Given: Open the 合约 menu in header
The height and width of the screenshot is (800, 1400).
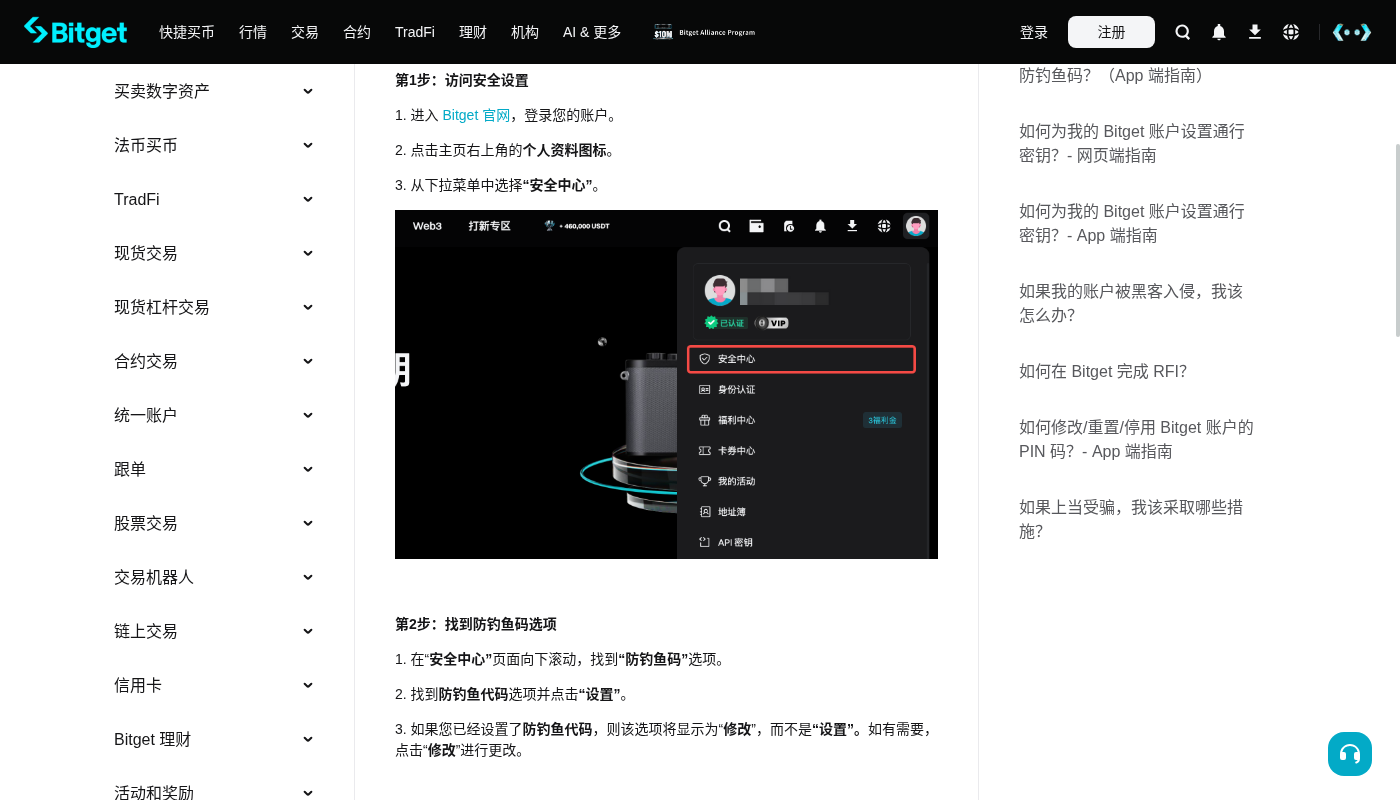Looking at the screenshot, I should (357, 32).
